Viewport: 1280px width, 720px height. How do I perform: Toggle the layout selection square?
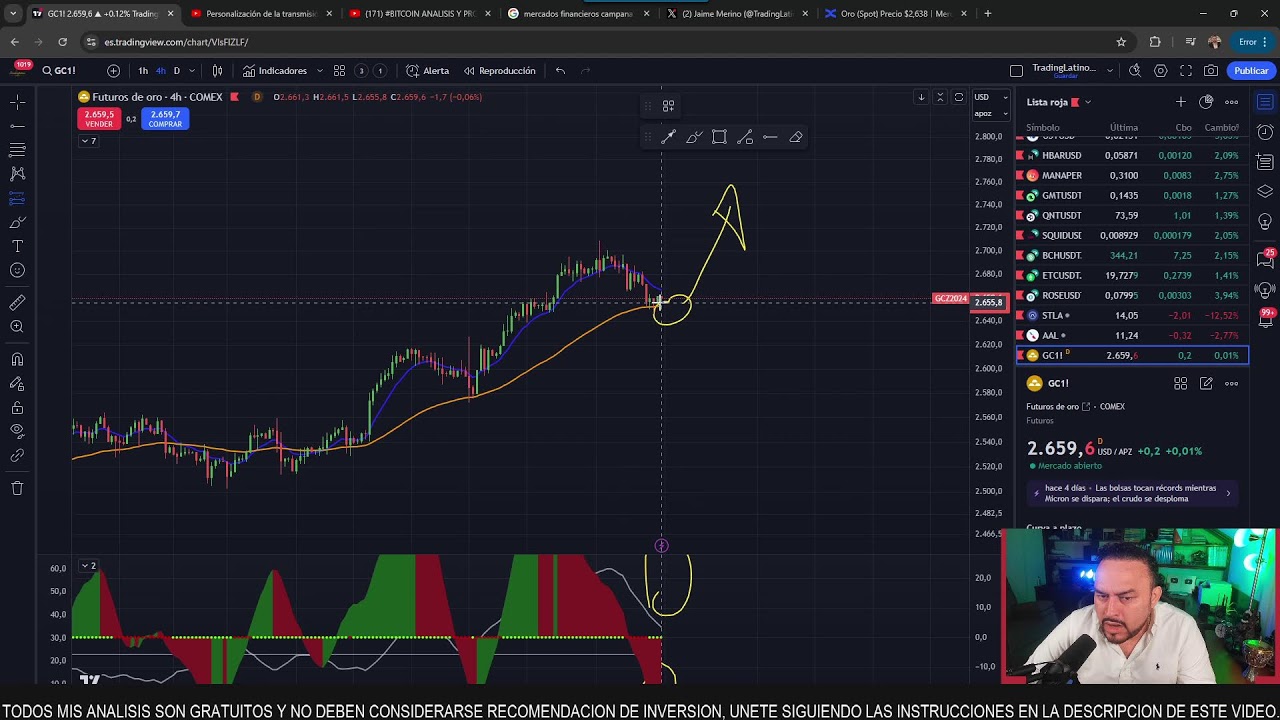click(1016, 71)
